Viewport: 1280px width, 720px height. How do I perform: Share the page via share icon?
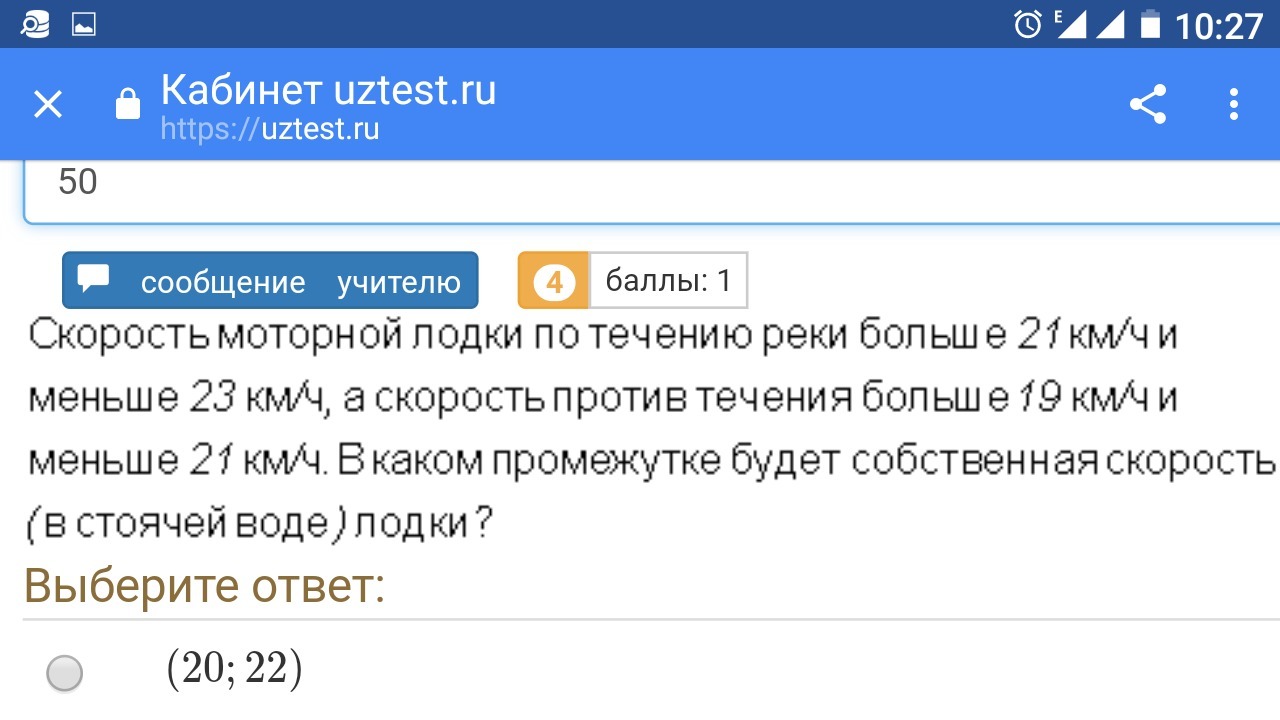1148,104
